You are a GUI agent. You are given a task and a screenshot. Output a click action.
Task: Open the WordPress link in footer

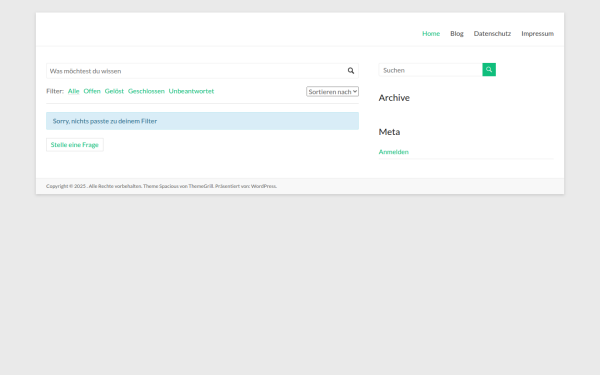point(263,186)
